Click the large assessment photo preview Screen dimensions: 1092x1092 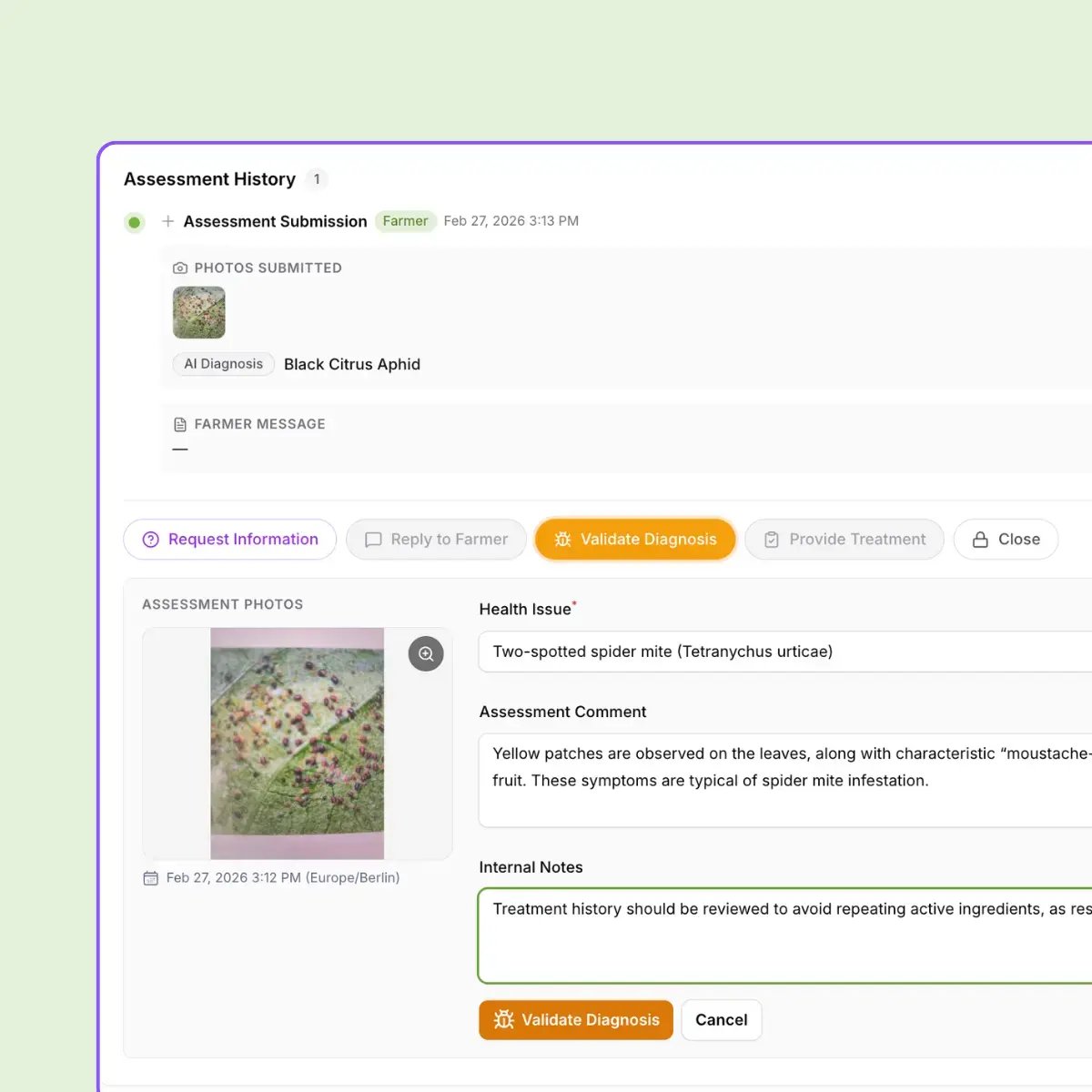point(297,743)
